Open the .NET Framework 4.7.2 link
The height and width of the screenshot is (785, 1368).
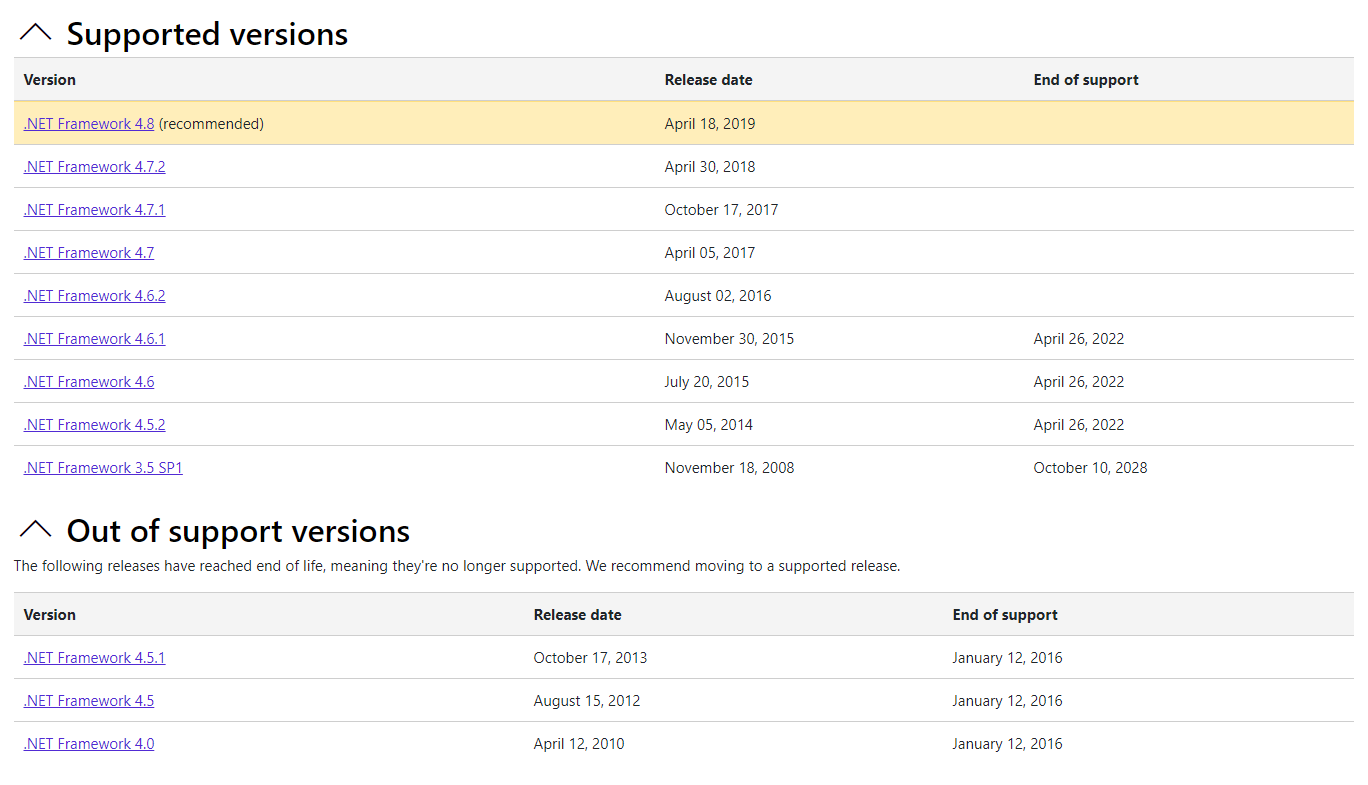[x=94, y=167]
